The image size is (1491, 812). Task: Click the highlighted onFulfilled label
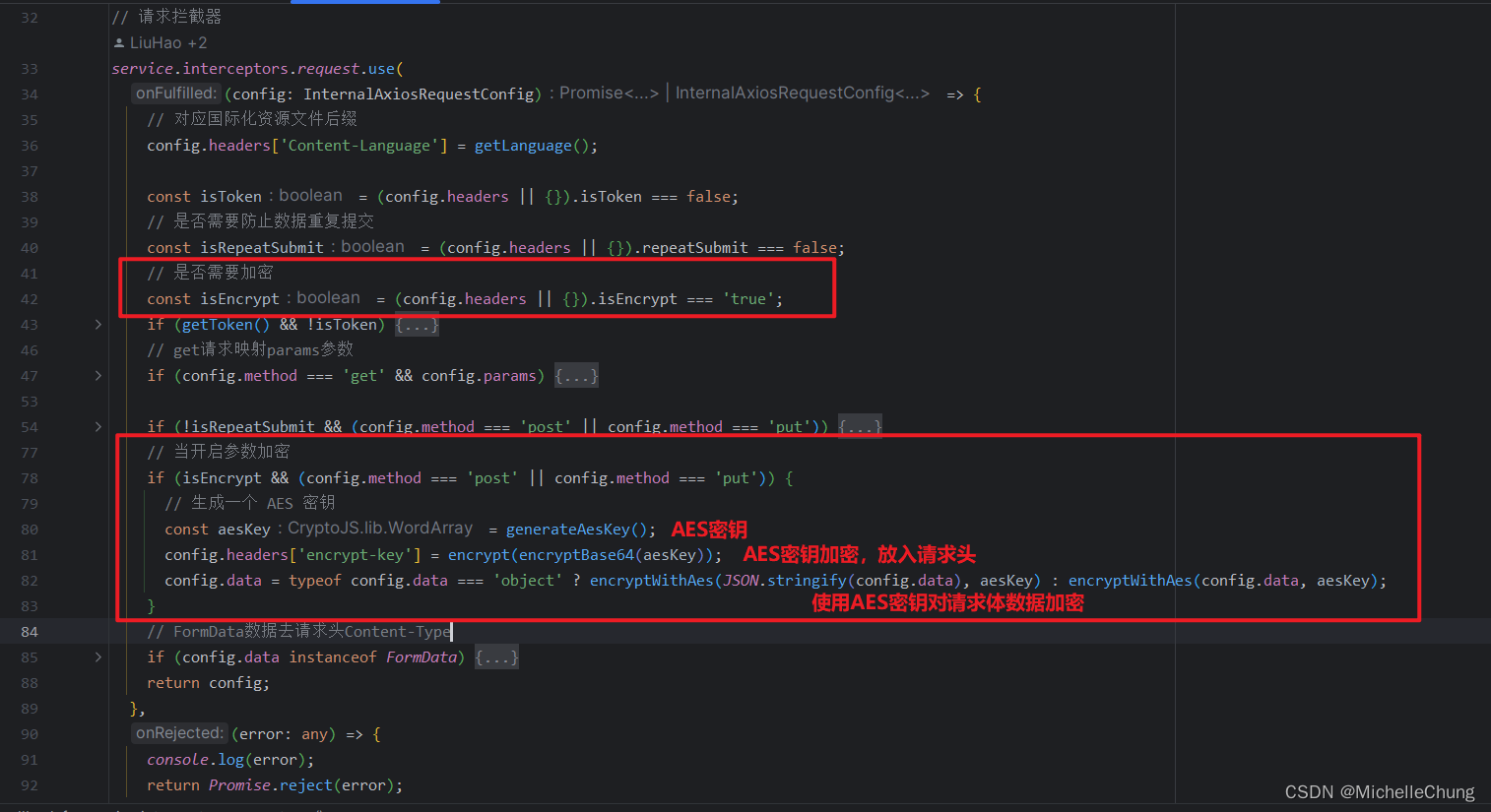coord(175,93)
